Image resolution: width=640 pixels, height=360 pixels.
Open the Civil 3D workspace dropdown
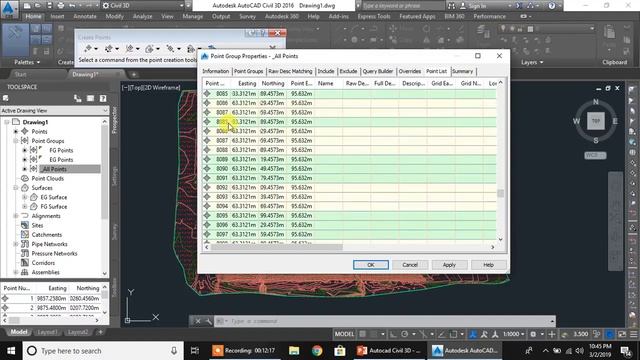pyautogui.click(x=143, y=6)
